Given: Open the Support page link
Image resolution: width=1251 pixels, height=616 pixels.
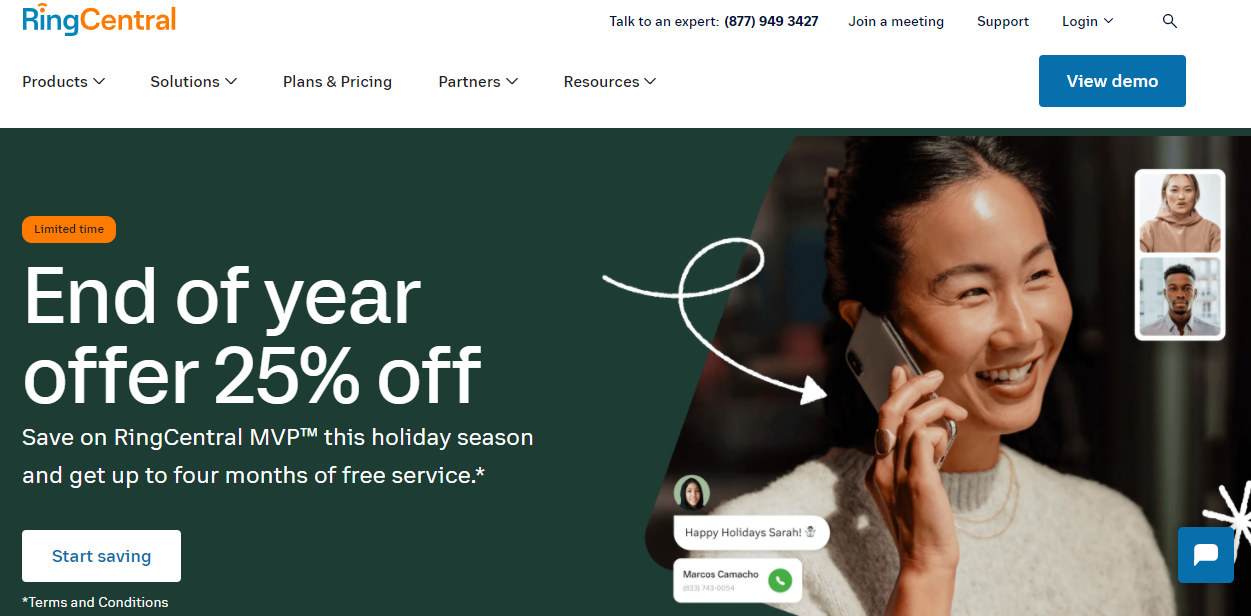Looking at the screenshot, I should [1003, 21].
